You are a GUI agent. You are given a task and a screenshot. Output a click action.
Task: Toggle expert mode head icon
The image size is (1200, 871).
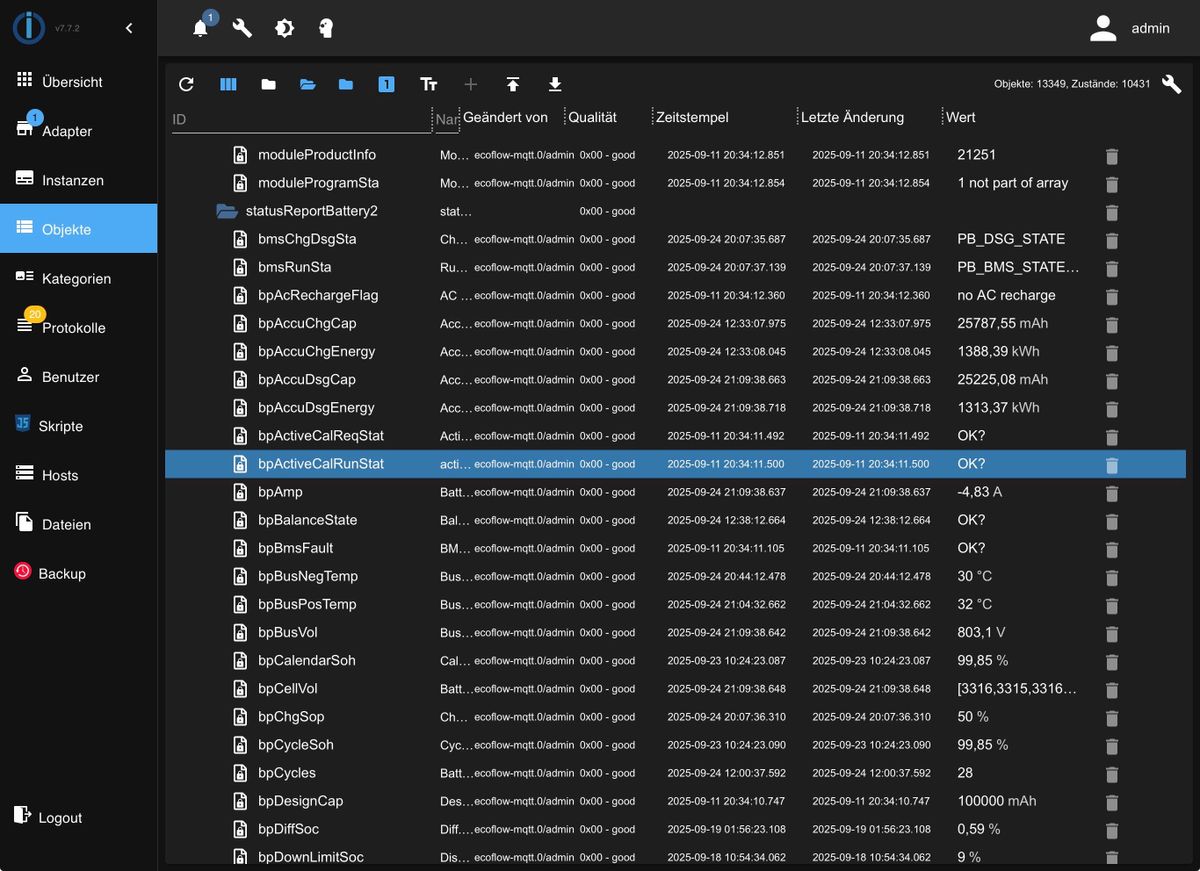(326, 28)
